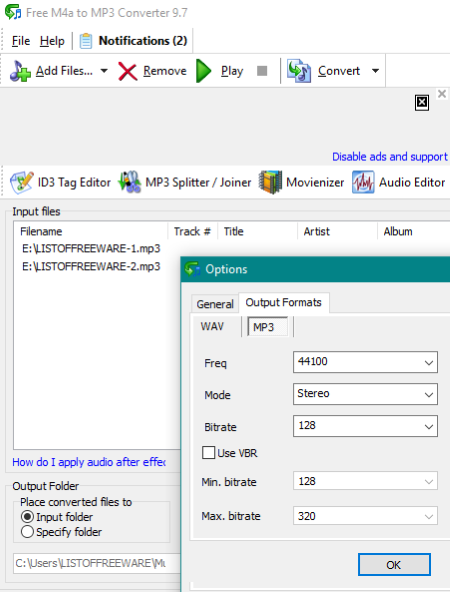Viewport: 450px width, 592px height.
Task: Click the red X Remove icon
Action: pyautogui.click(x=128, y=71)
